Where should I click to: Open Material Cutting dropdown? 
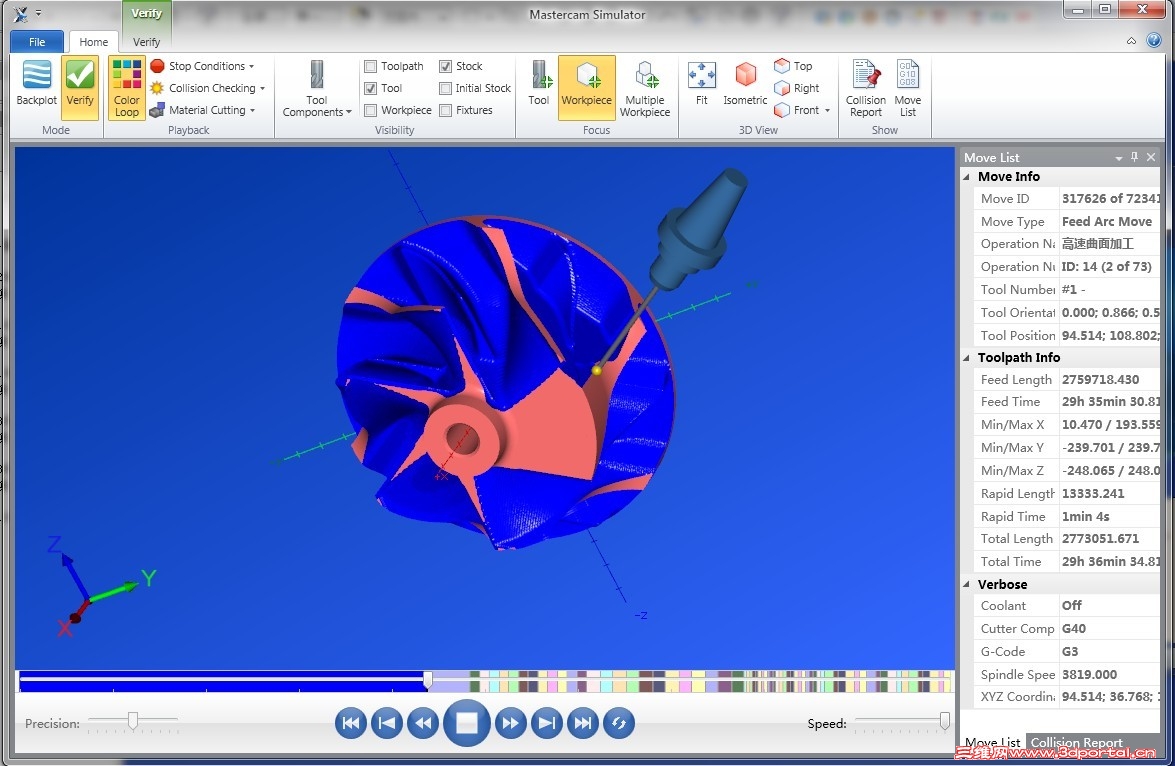coord(202,110)
